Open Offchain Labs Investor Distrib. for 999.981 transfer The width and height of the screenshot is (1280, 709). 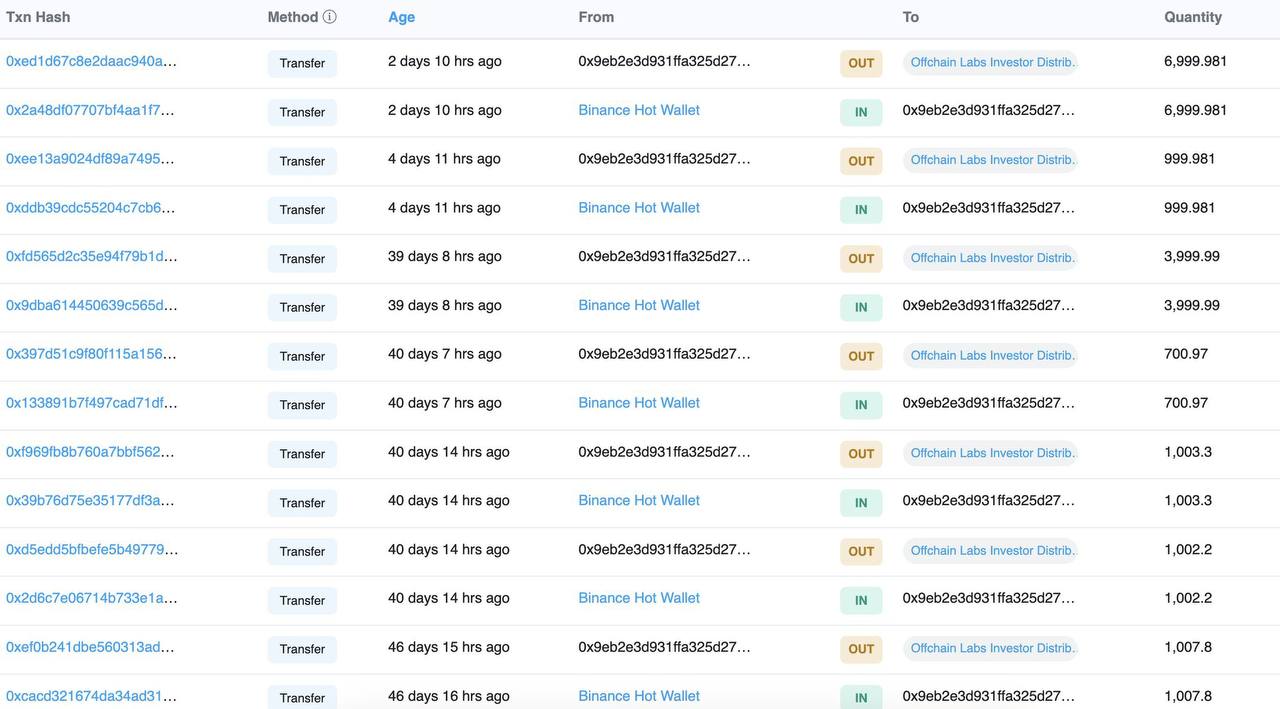pos(991,160)
